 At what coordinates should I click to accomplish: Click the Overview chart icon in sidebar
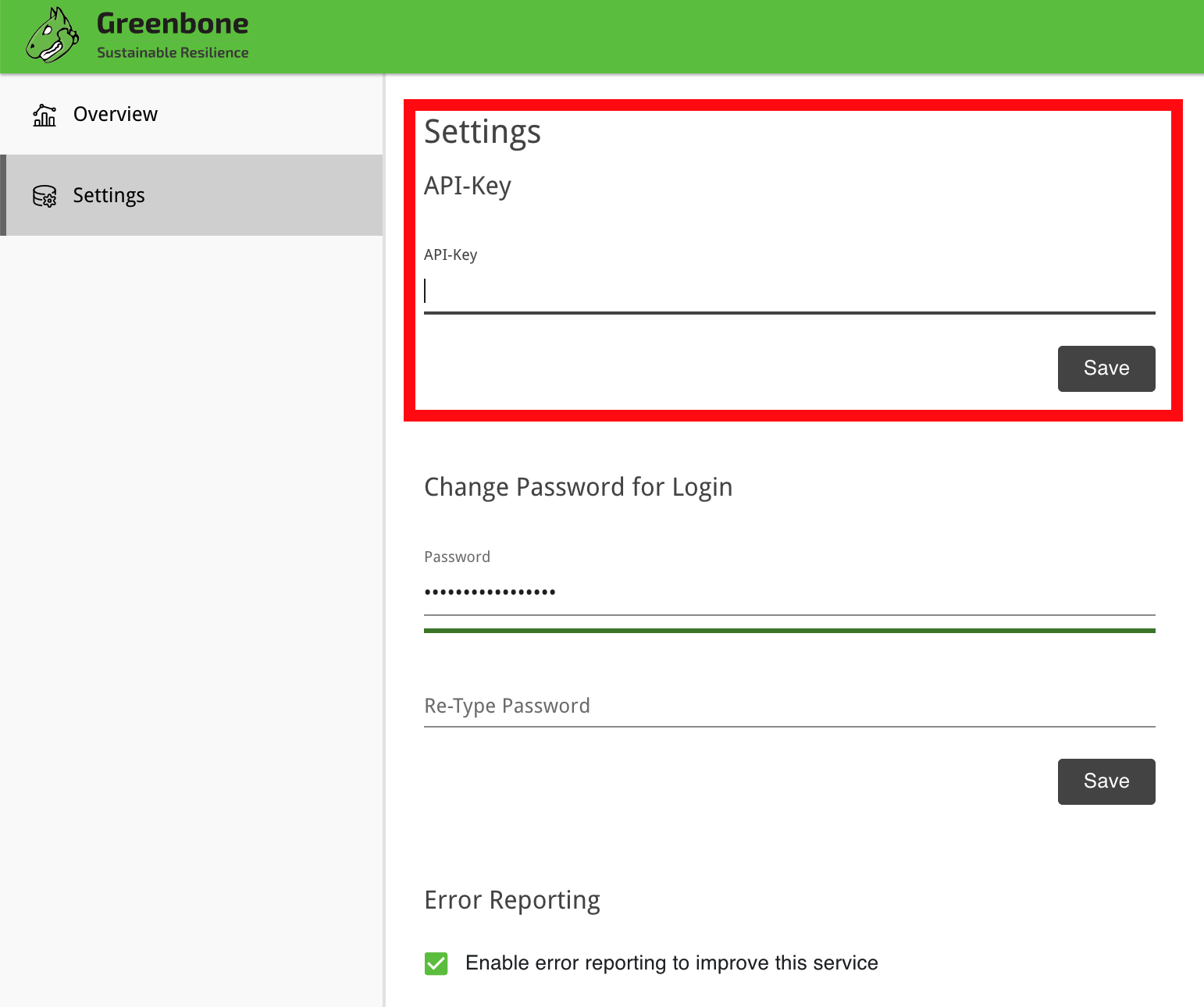click(45, 115)
